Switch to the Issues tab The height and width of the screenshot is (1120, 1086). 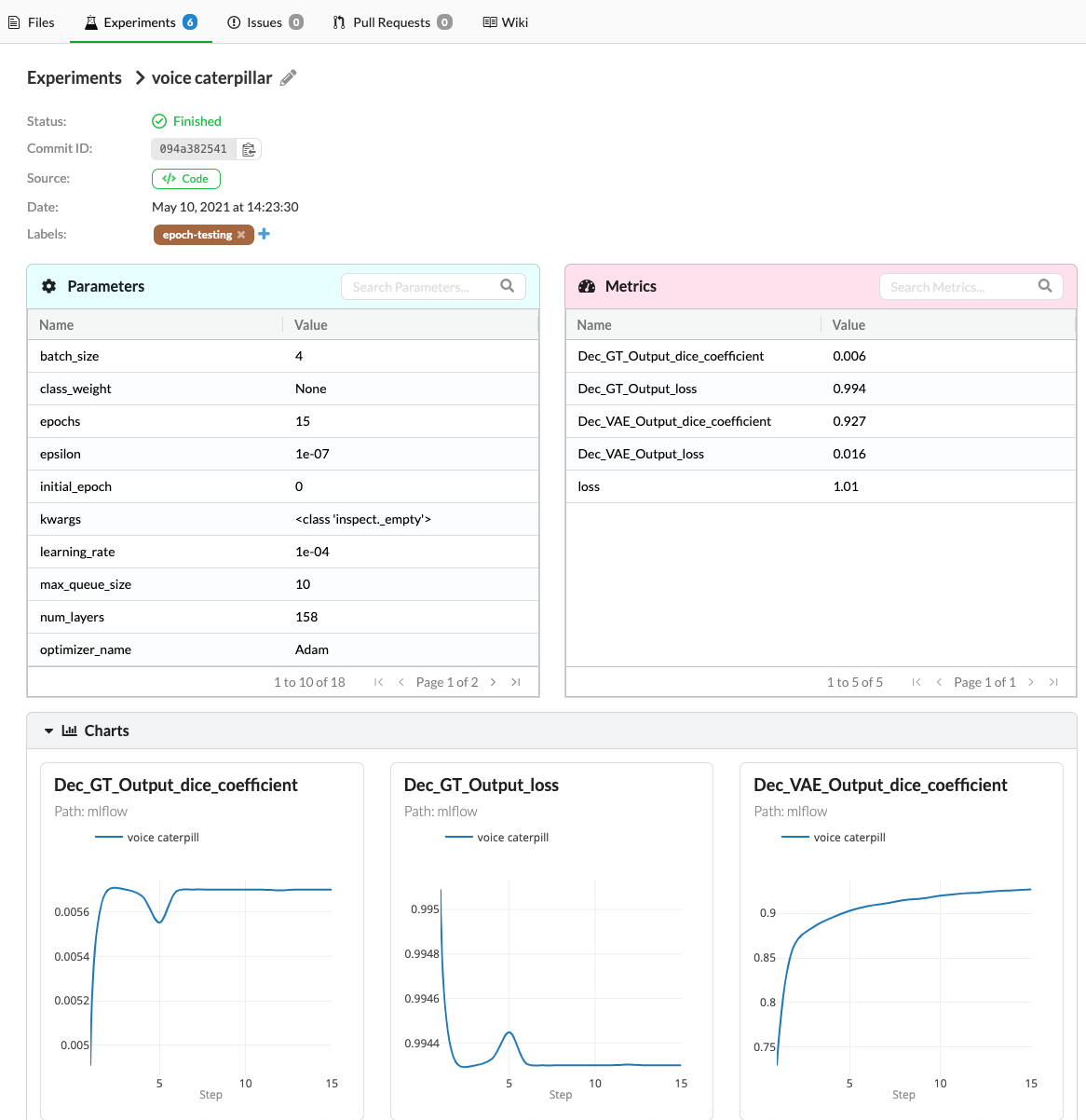click(x=265, y=22)
